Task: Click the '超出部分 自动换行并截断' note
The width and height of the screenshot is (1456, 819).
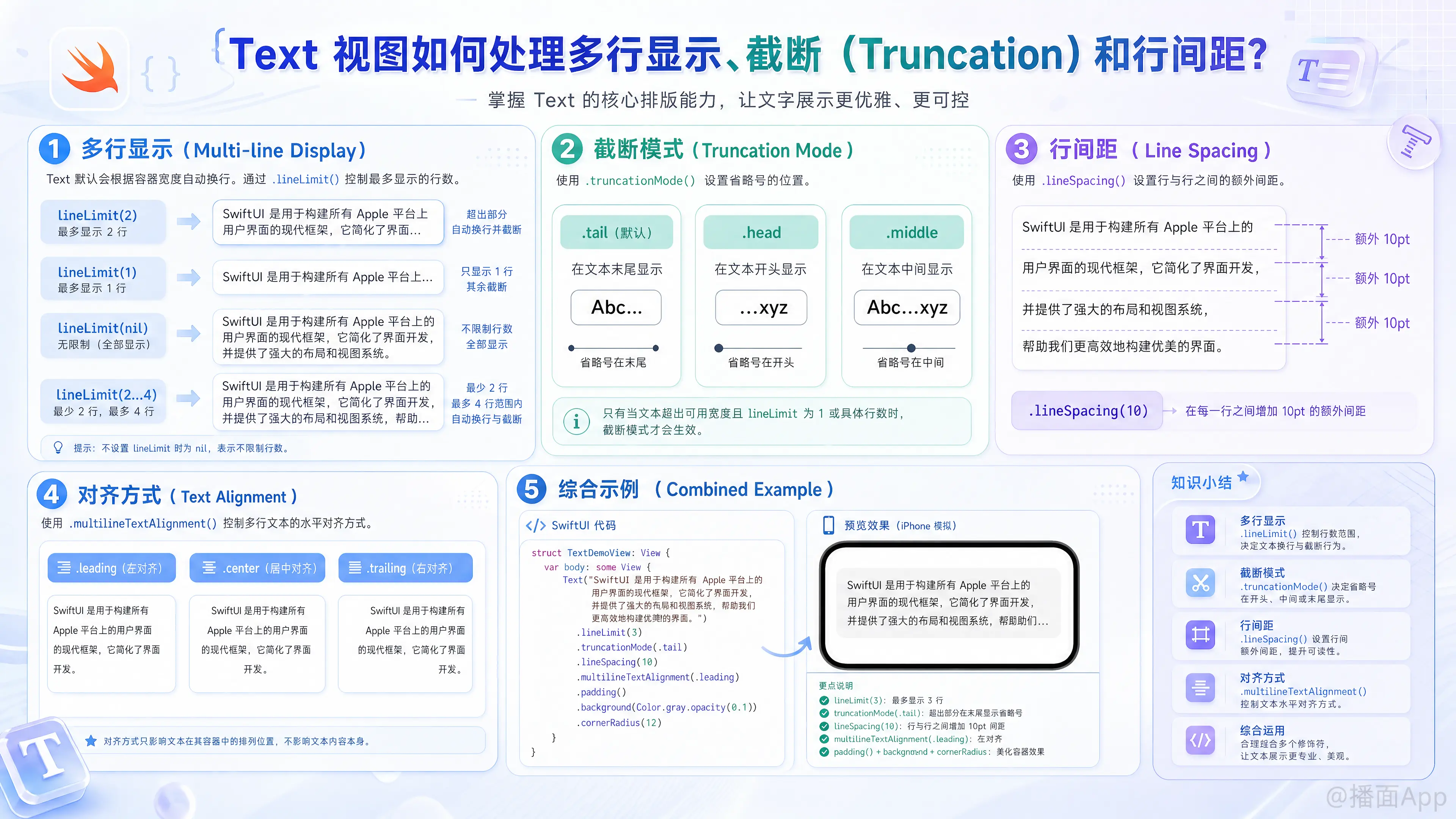Action: tap(486, 221)
